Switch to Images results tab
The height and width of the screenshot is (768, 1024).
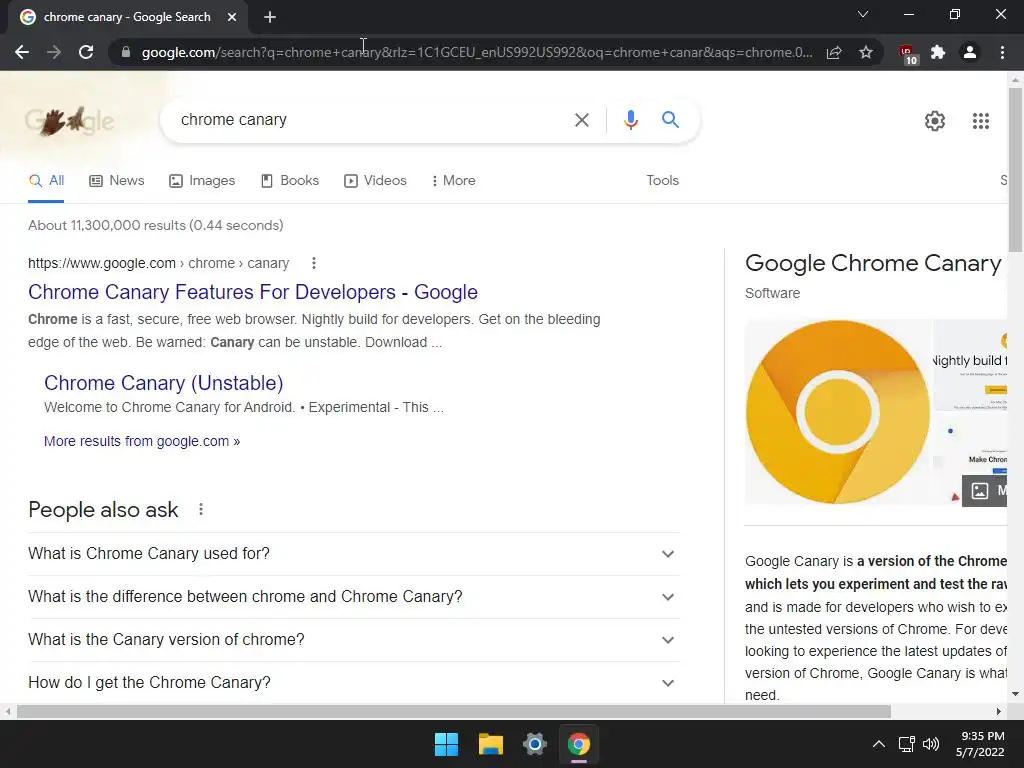click(x=202, y=181)
